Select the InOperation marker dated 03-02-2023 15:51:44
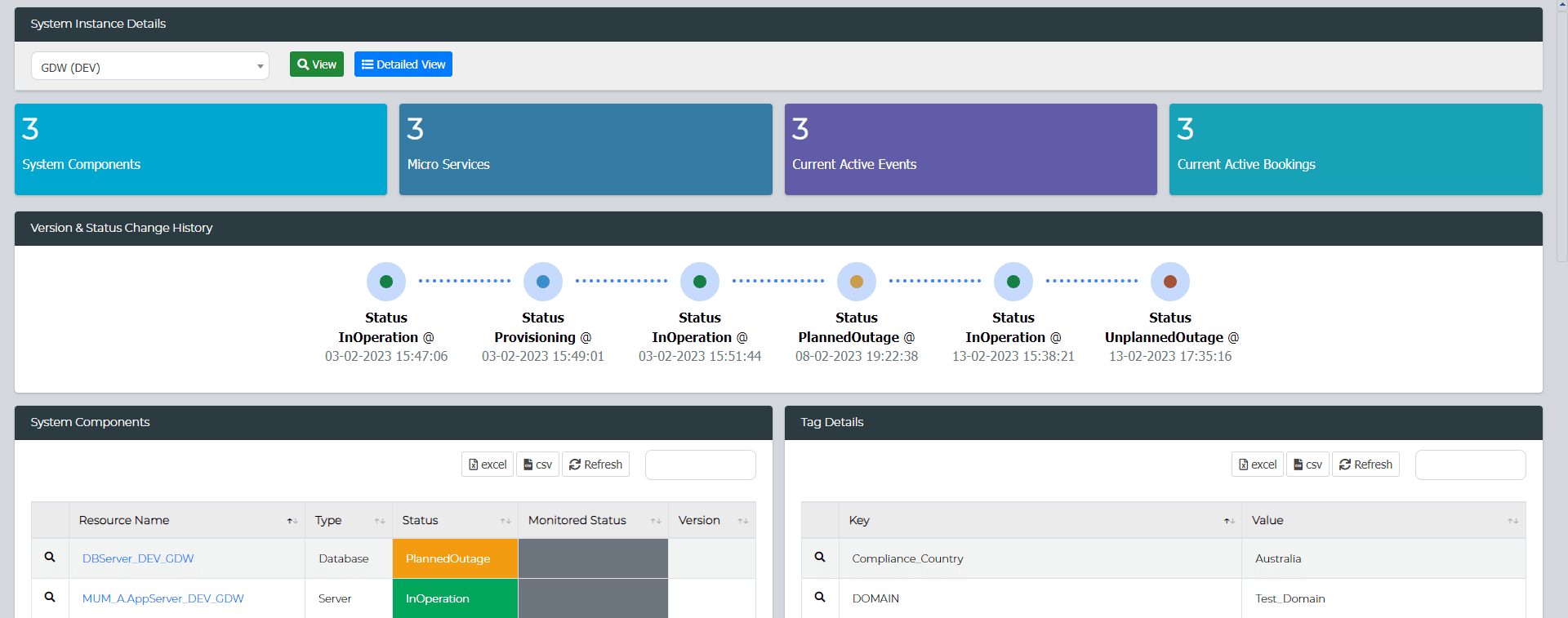The width and height of the screenshot is (1568, 618). click(x=700, y=282)
